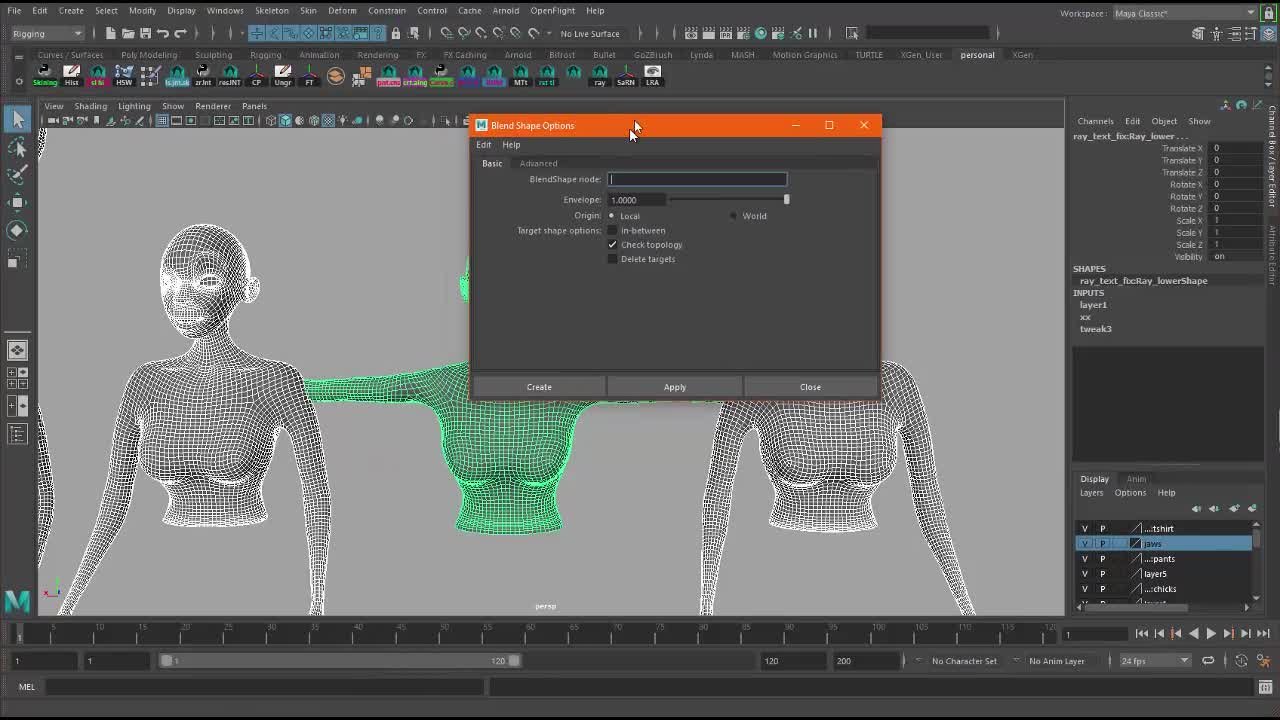The image size is (1280, 720).
Task: Click the Create button in Blend Shape Options
Action: point(539,387)
